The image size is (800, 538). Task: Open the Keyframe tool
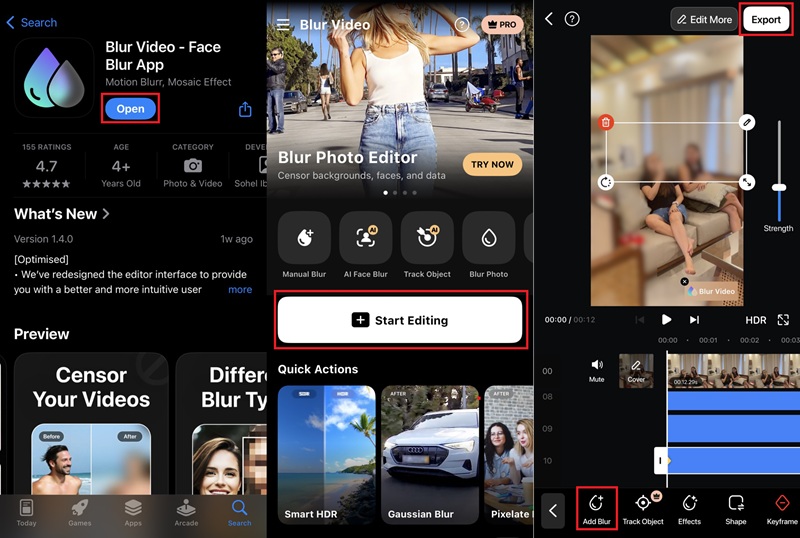coord(782,508)
